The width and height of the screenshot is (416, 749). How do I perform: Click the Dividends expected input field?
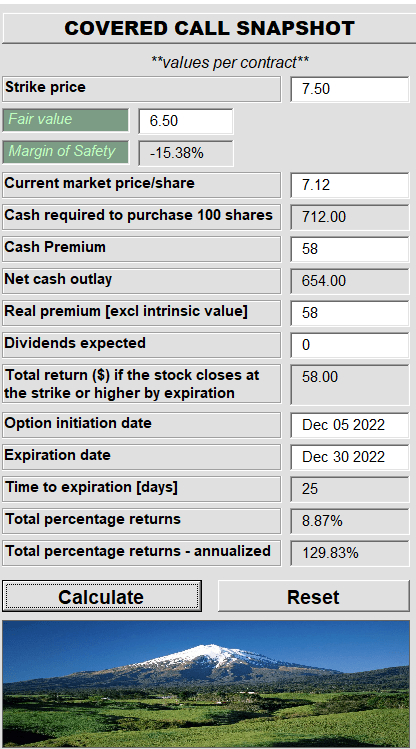[x=350, y=345]
